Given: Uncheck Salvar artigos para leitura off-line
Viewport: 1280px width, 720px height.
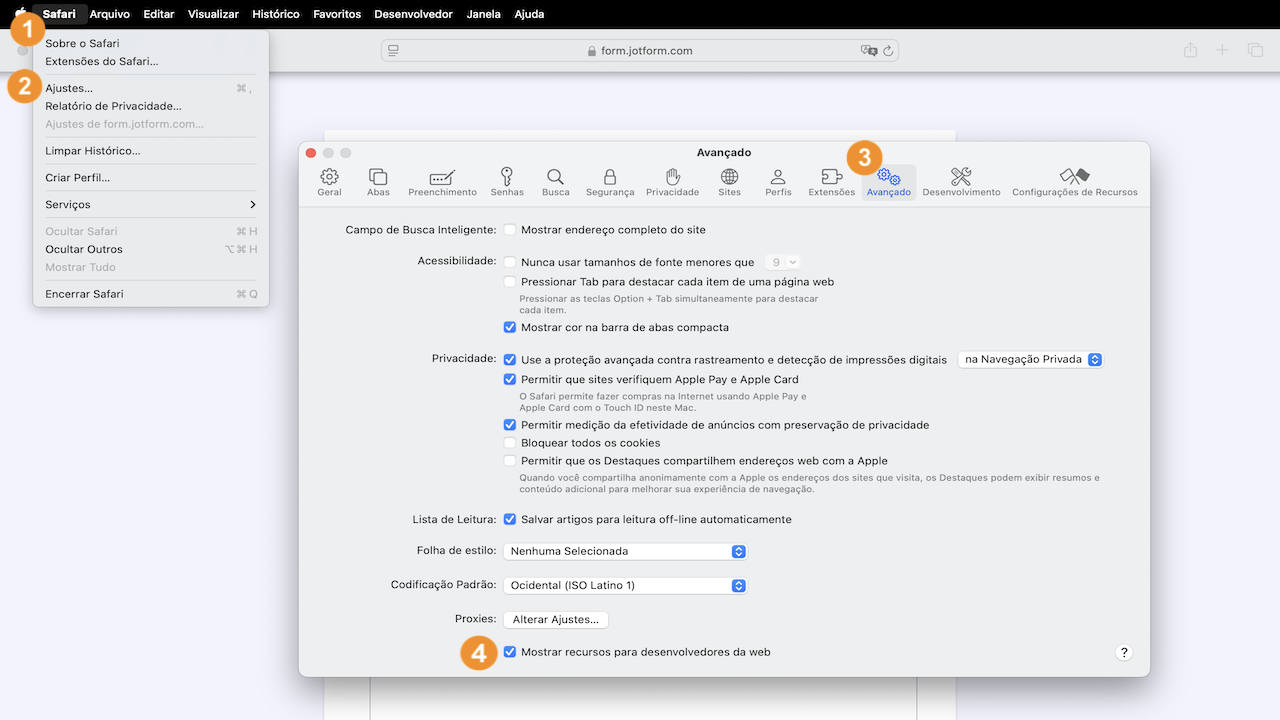Looking at the screenshot, I should coord(510,520).
